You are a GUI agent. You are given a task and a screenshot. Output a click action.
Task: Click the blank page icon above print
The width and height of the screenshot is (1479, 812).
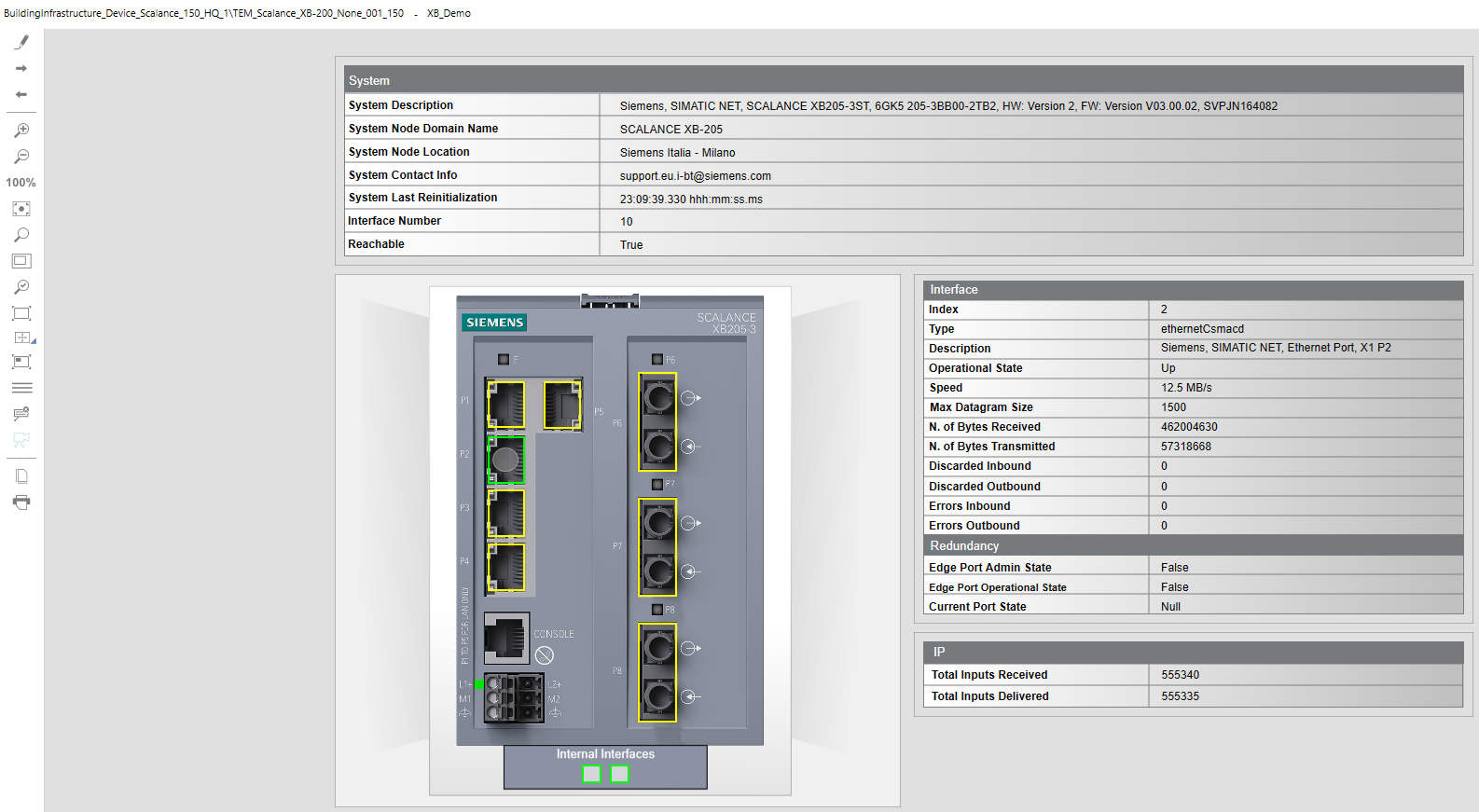click(x=21, y=476)
